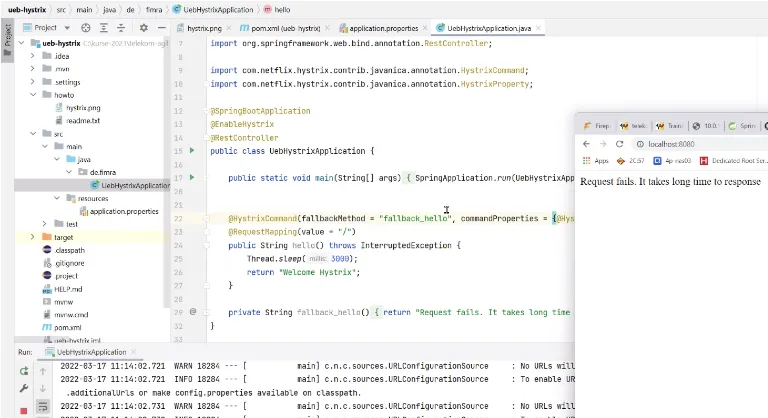Select readme.txt in project tree
This screenshot has width=768, height=418.
(x=83, y=121)
